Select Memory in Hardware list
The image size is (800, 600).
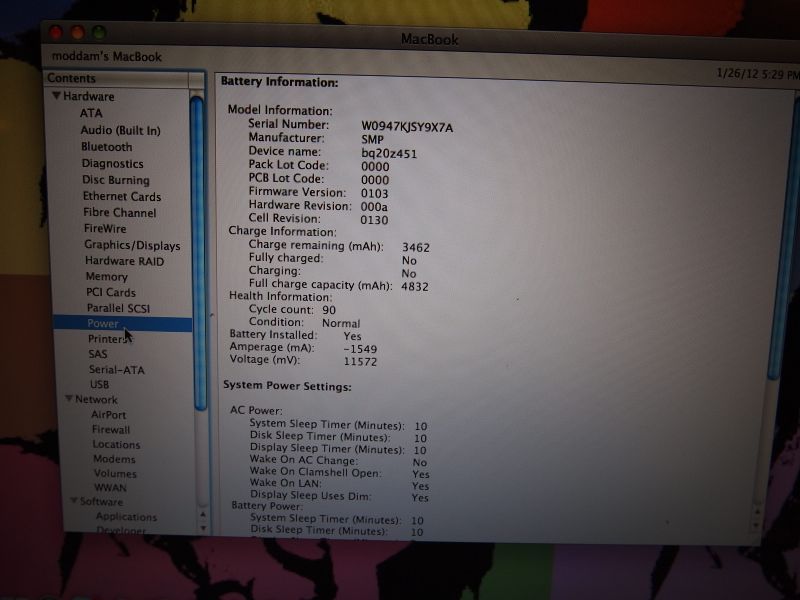(x=107, y=277)
